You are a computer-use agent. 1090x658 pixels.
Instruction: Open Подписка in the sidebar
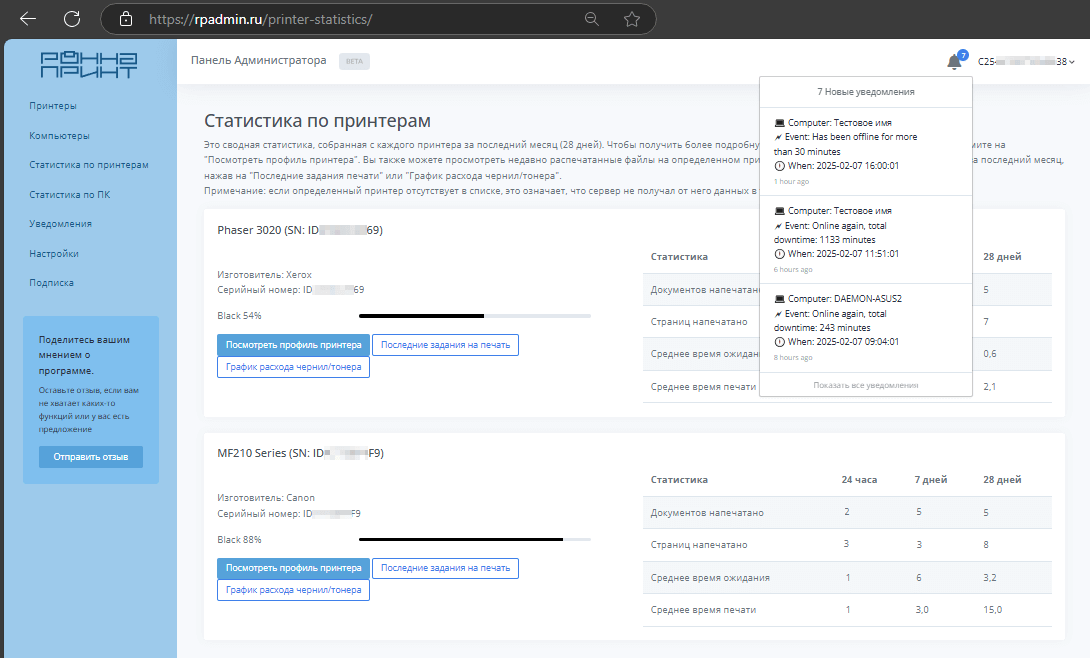coord(52,283)
